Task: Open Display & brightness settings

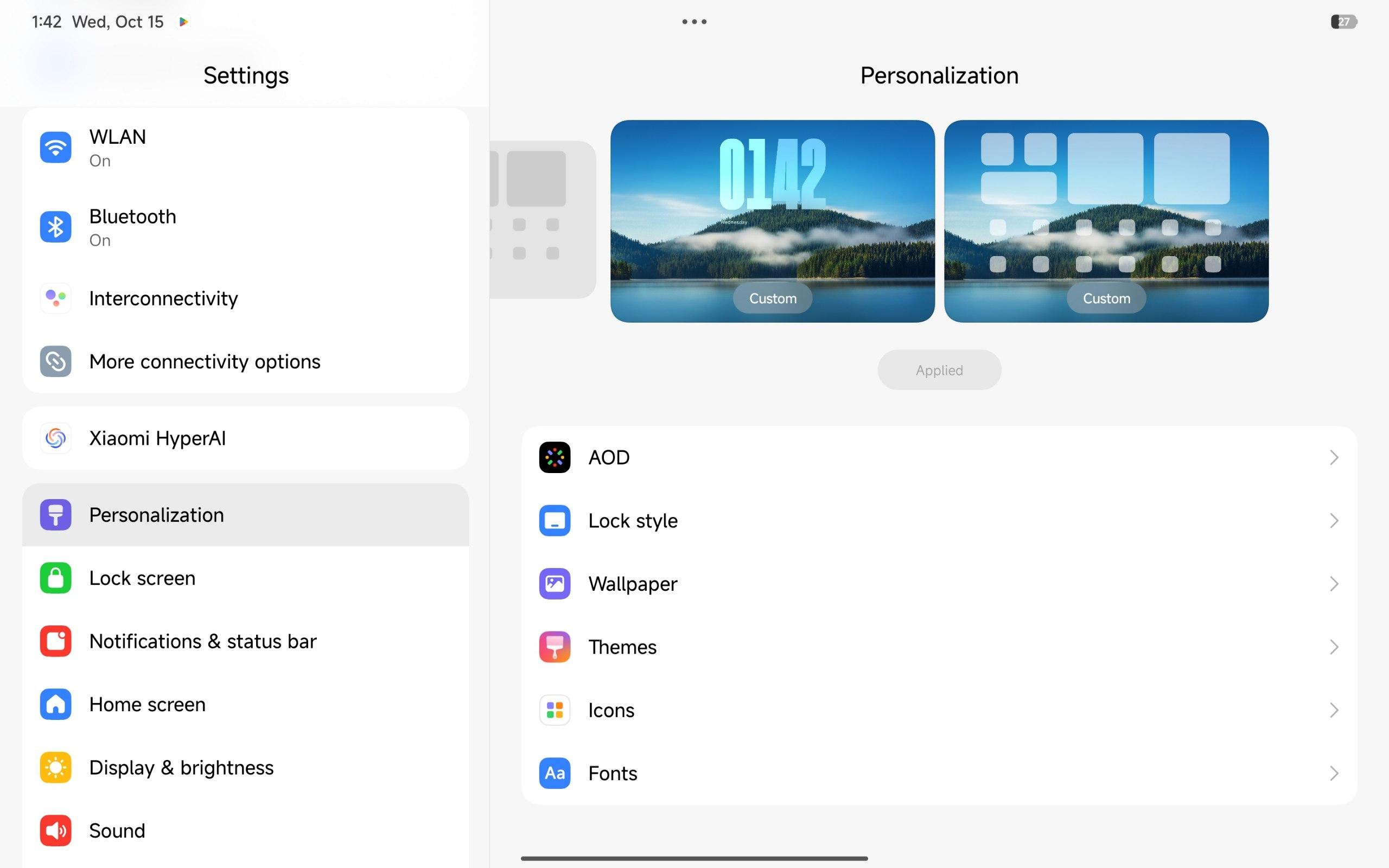Action: click(x=181, y=768)
